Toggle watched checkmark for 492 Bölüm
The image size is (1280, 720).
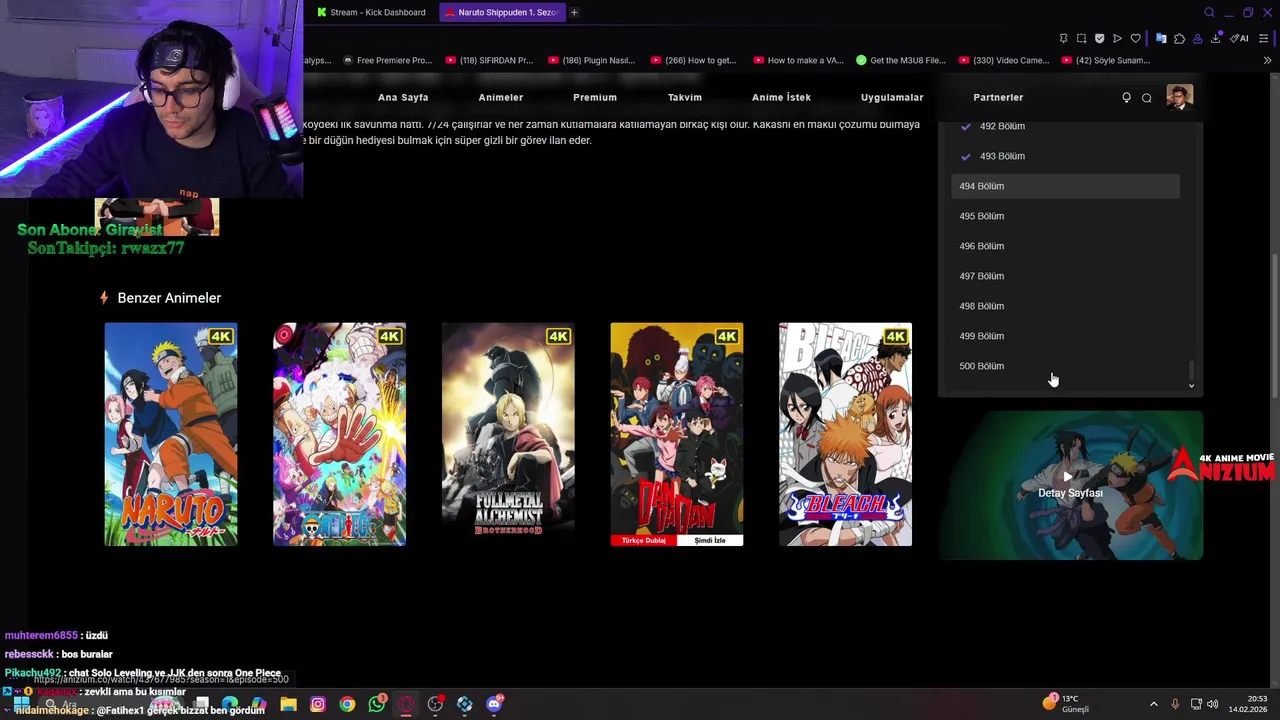pyautogui.click(x=965, y=126)
